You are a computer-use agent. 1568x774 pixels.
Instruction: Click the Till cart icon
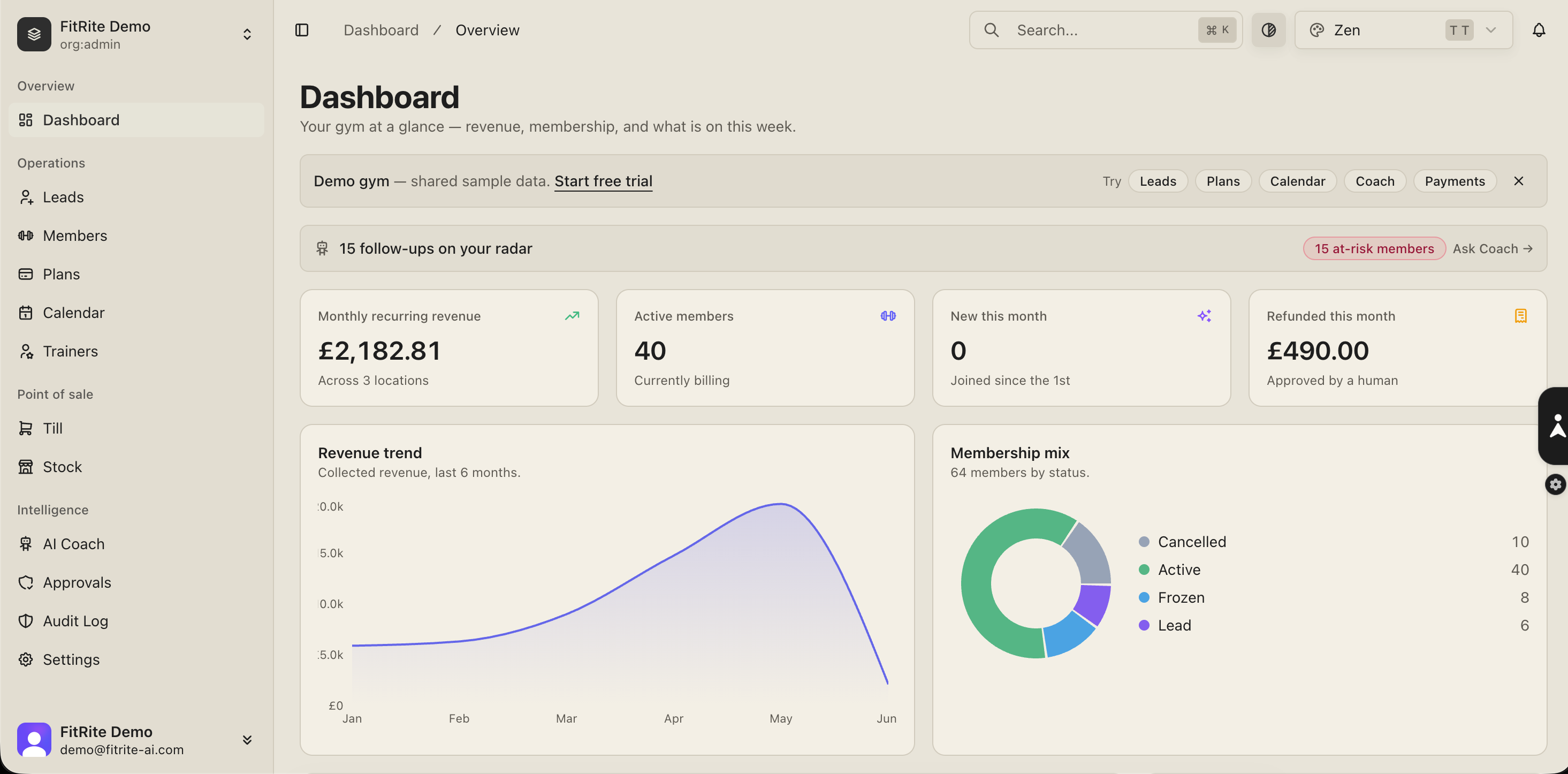click(x=25, y=428)
